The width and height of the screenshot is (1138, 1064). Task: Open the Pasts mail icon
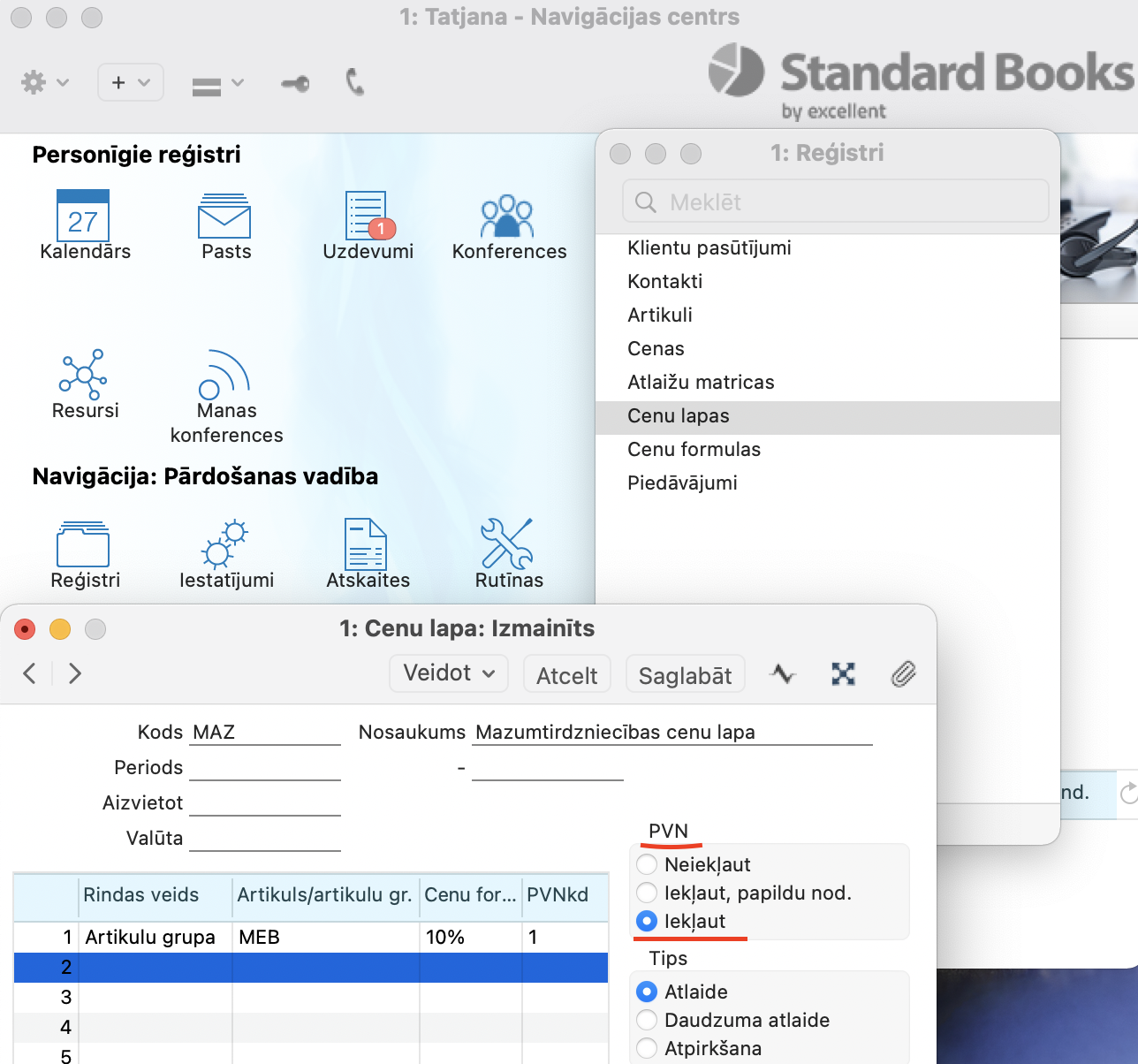point(224,217)
